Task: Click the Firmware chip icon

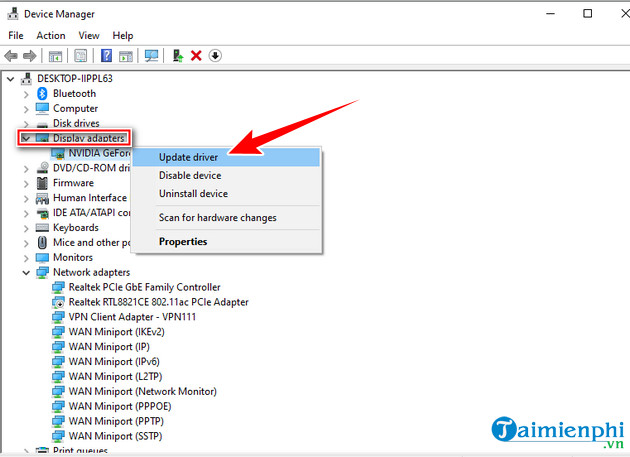Action: [x=42, y=183]
